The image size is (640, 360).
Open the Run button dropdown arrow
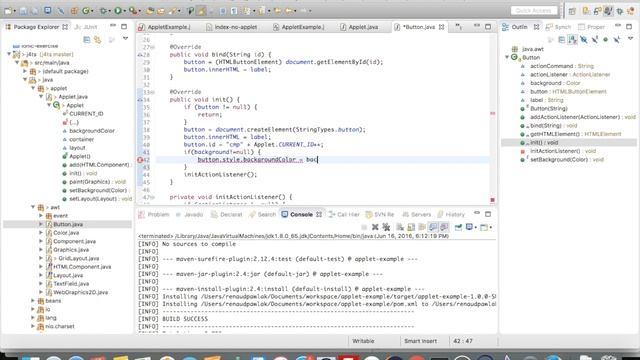click(x=124, y=11)
